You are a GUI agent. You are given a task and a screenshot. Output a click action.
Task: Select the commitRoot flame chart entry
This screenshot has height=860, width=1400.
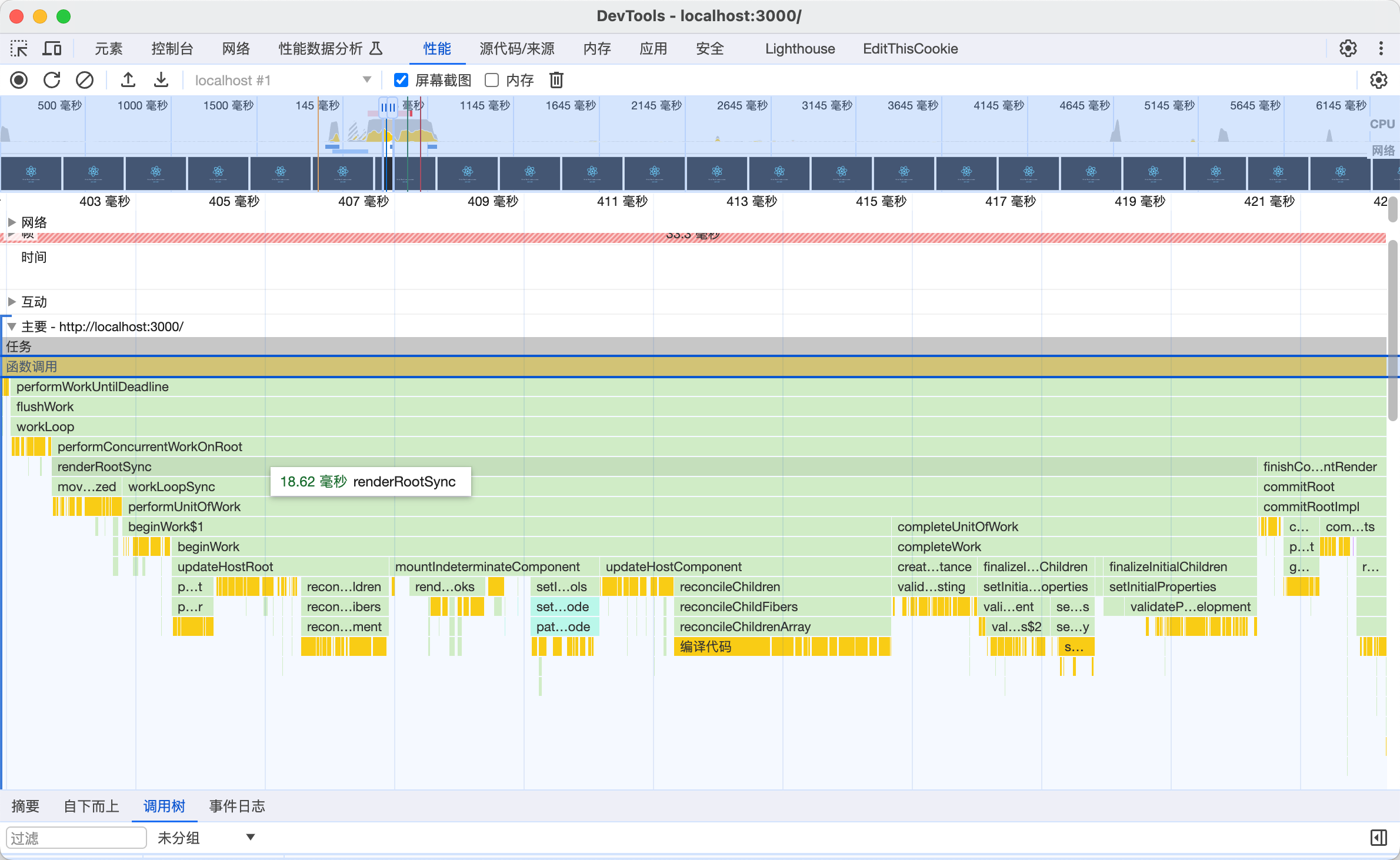tap(1299, 486)
